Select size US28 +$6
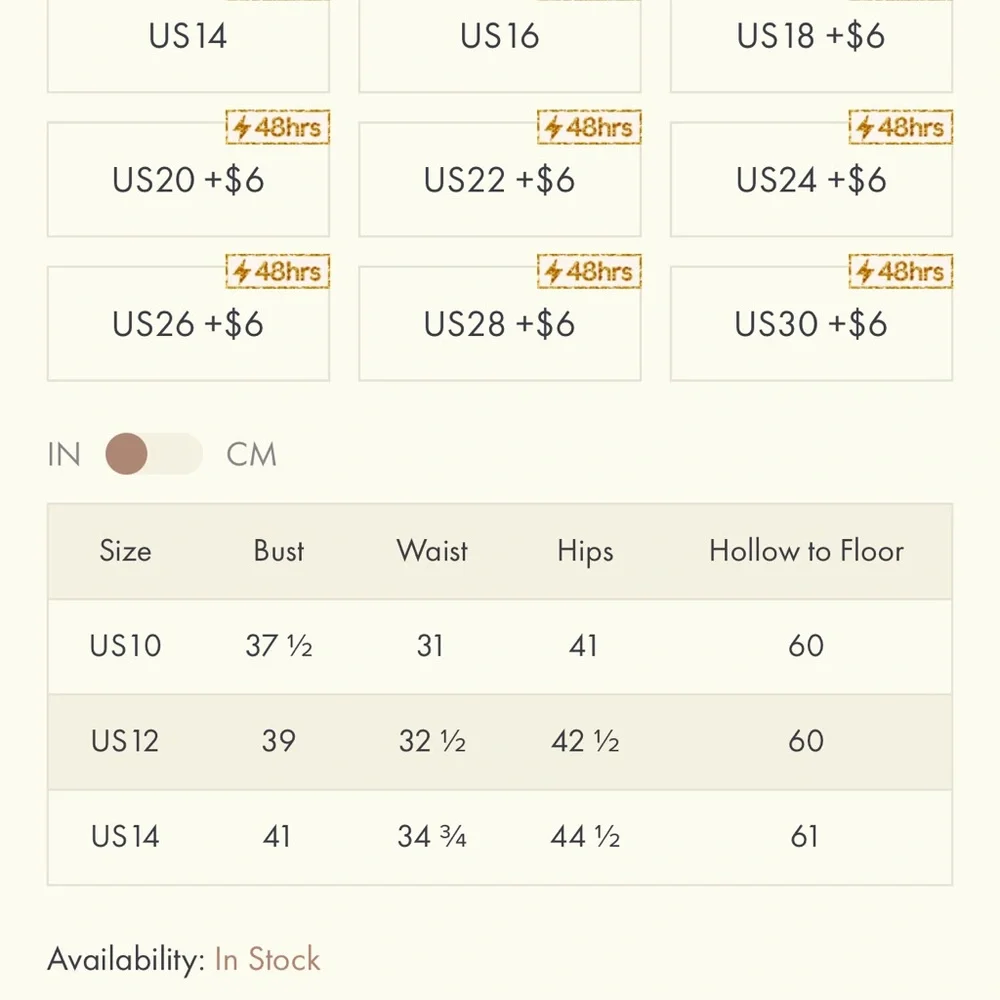 coord(499,324)
